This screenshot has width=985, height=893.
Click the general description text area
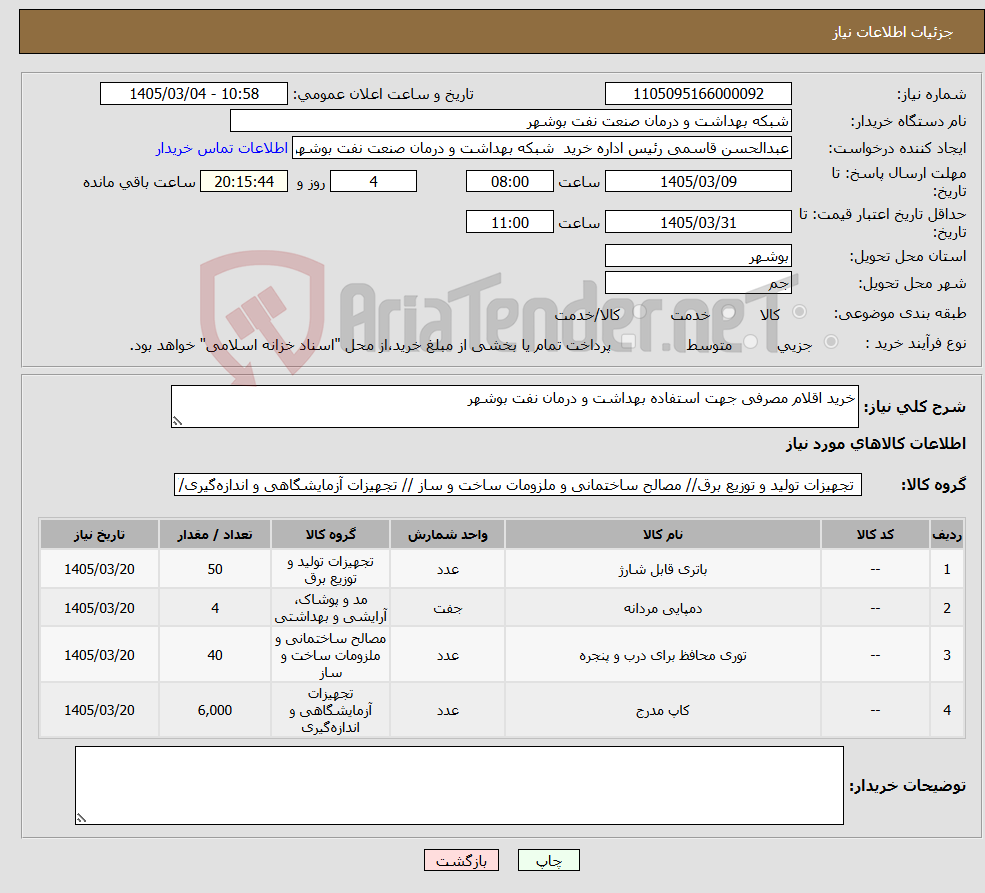point(514,406)
